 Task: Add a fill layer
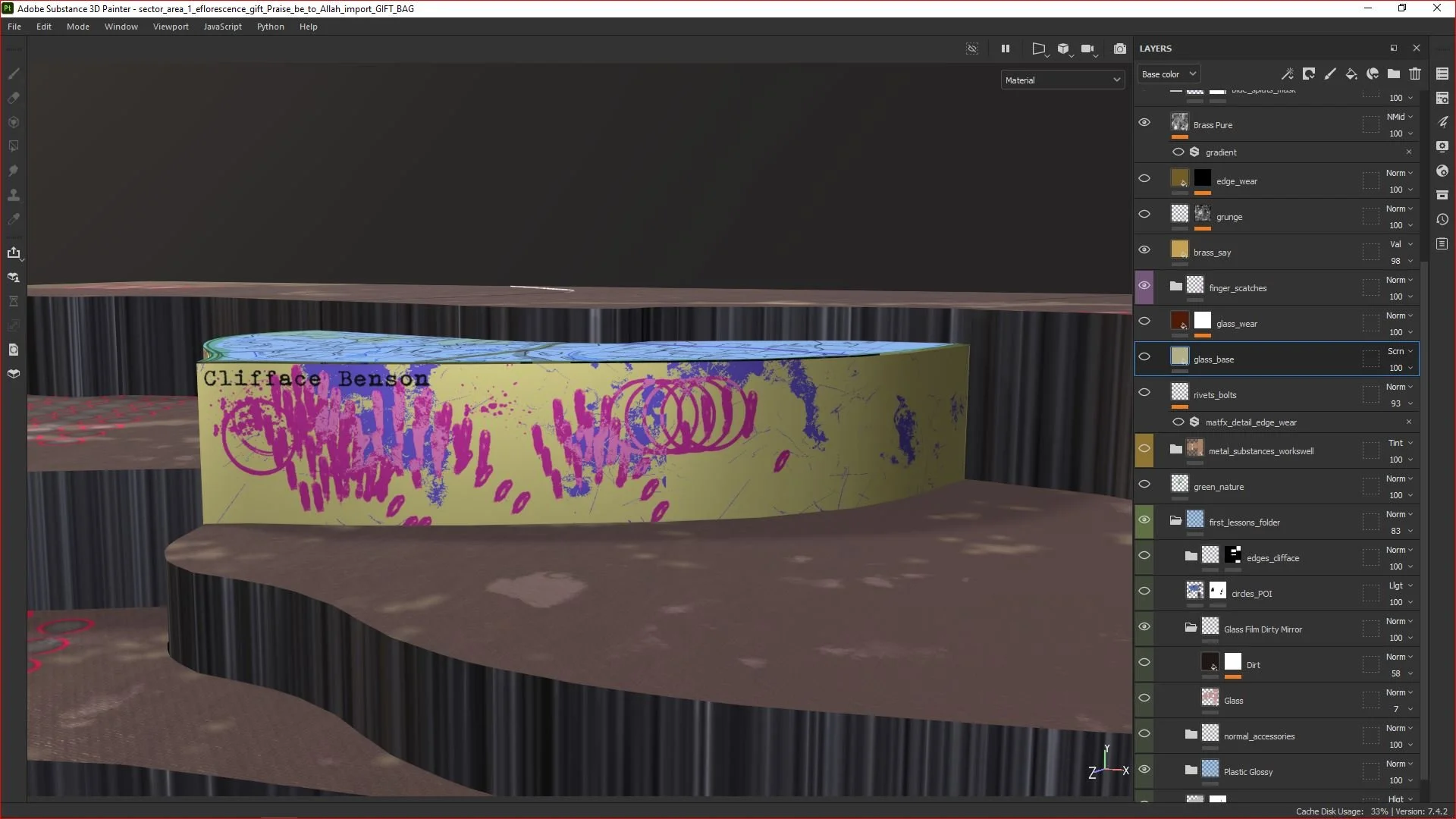[1351, 74]
